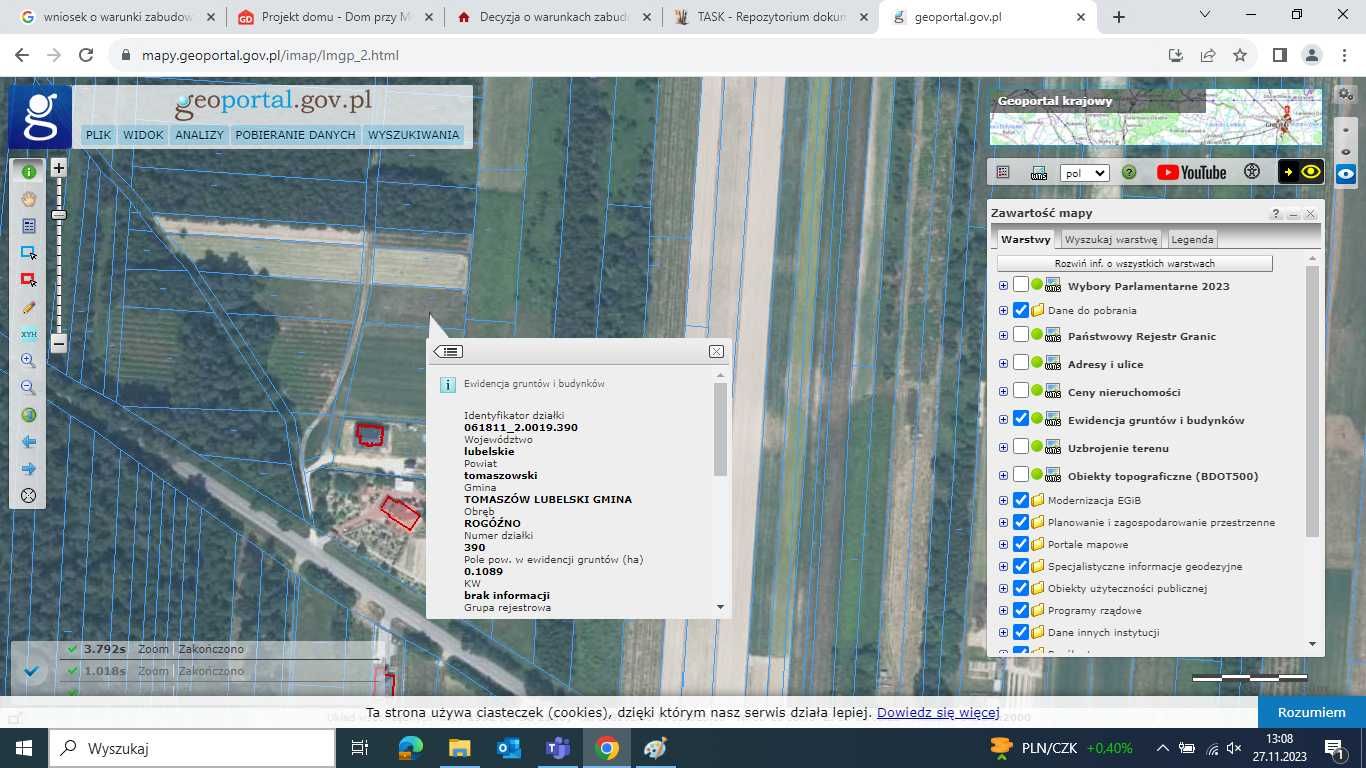The image size is (1366, 768).
Task: Click the blue eye visibility button
Action: [1346, 174]
